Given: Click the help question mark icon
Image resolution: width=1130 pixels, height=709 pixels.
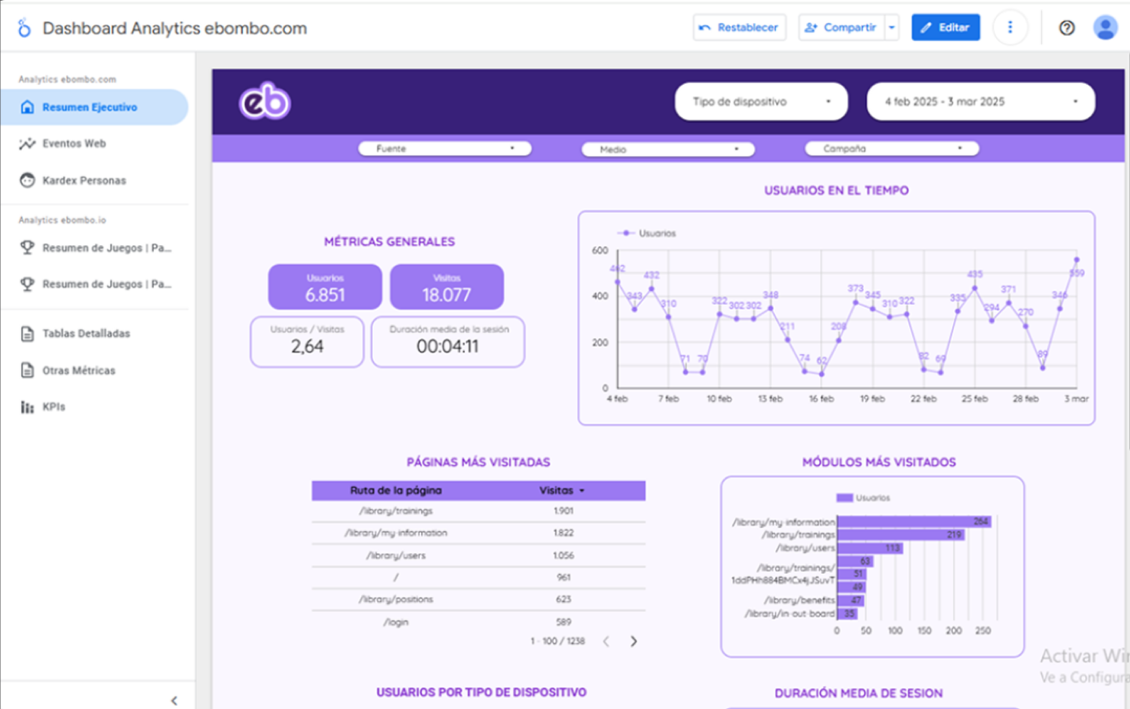Looking at the screenshot, I should pos(1067,28).
